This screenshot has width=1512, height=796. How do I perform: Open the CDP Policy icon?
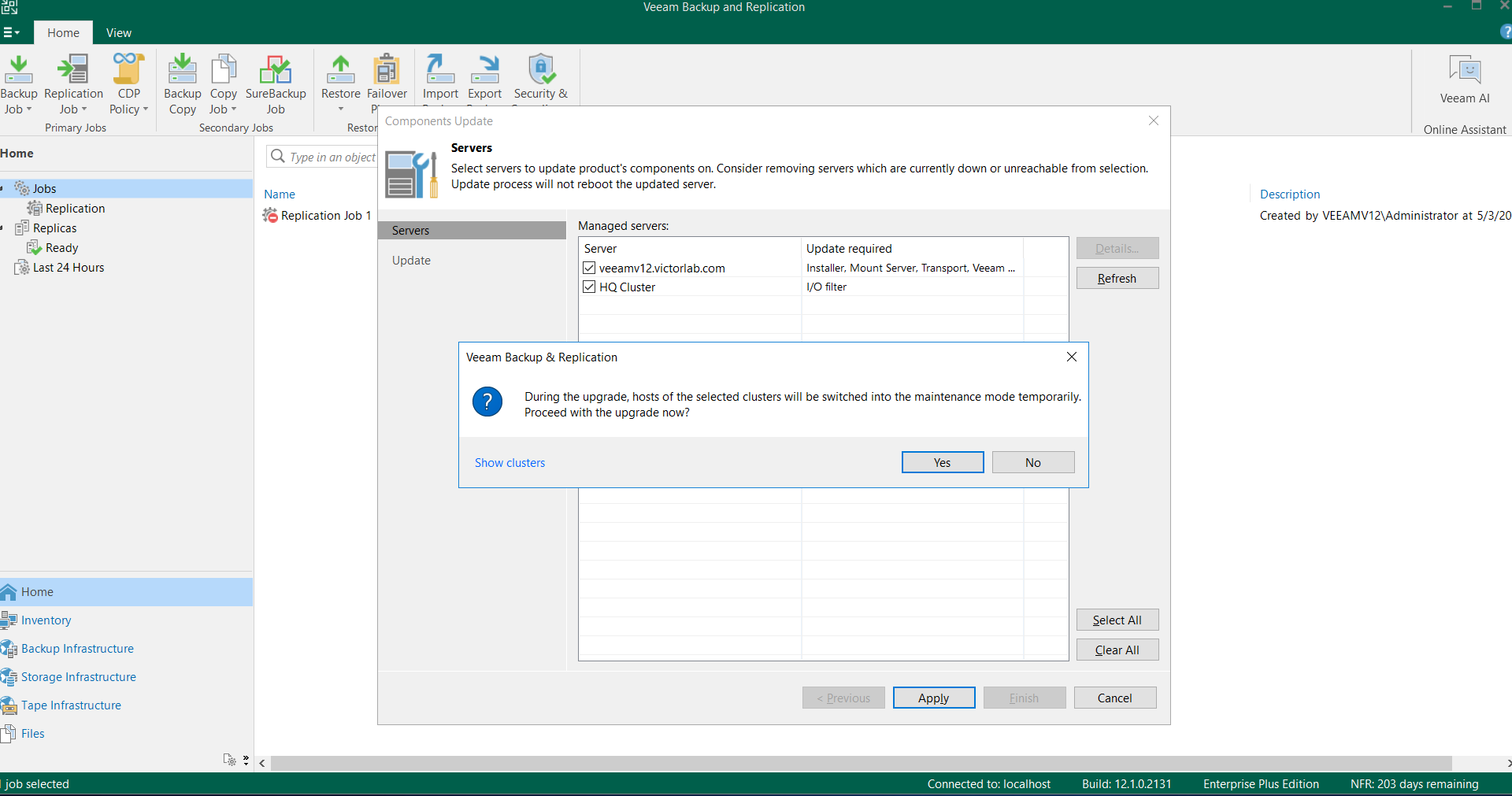[128, 71]
